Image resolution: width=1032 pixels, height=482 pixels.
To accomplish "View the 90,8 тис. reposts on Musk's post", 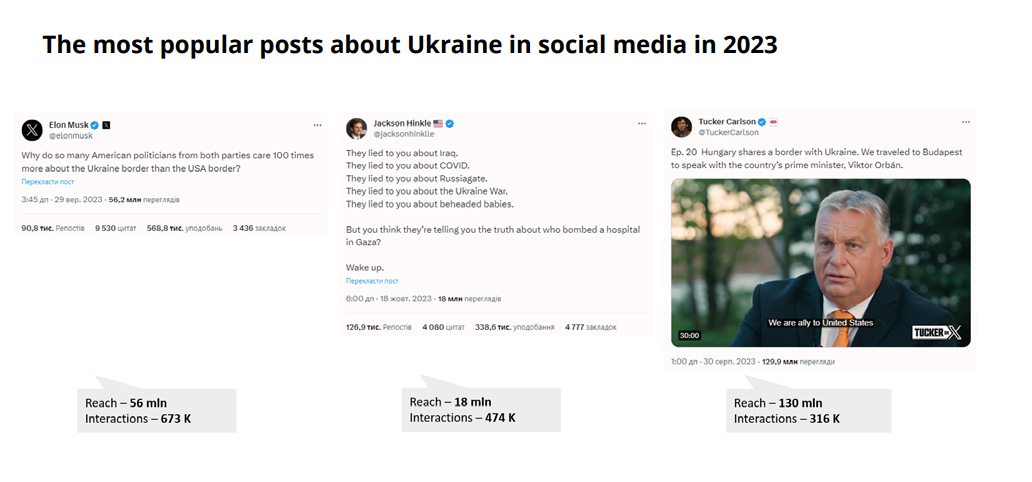I will [x=52, y=228].
